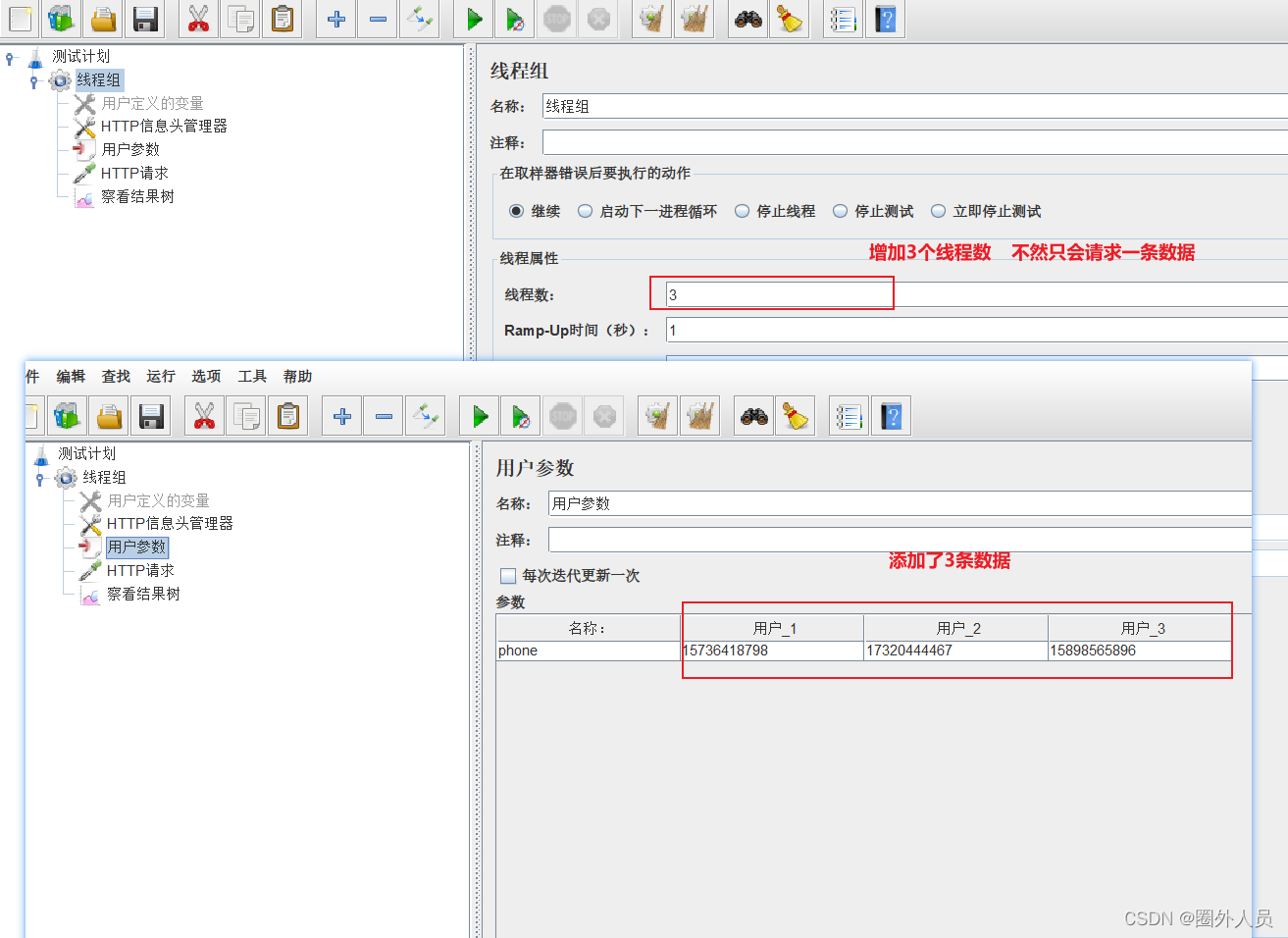Image resolution: width=1288 pixels, height=938 pixels.
Task: Select the 启动下一进程循环 radio option
Action: tap(585, 211)
